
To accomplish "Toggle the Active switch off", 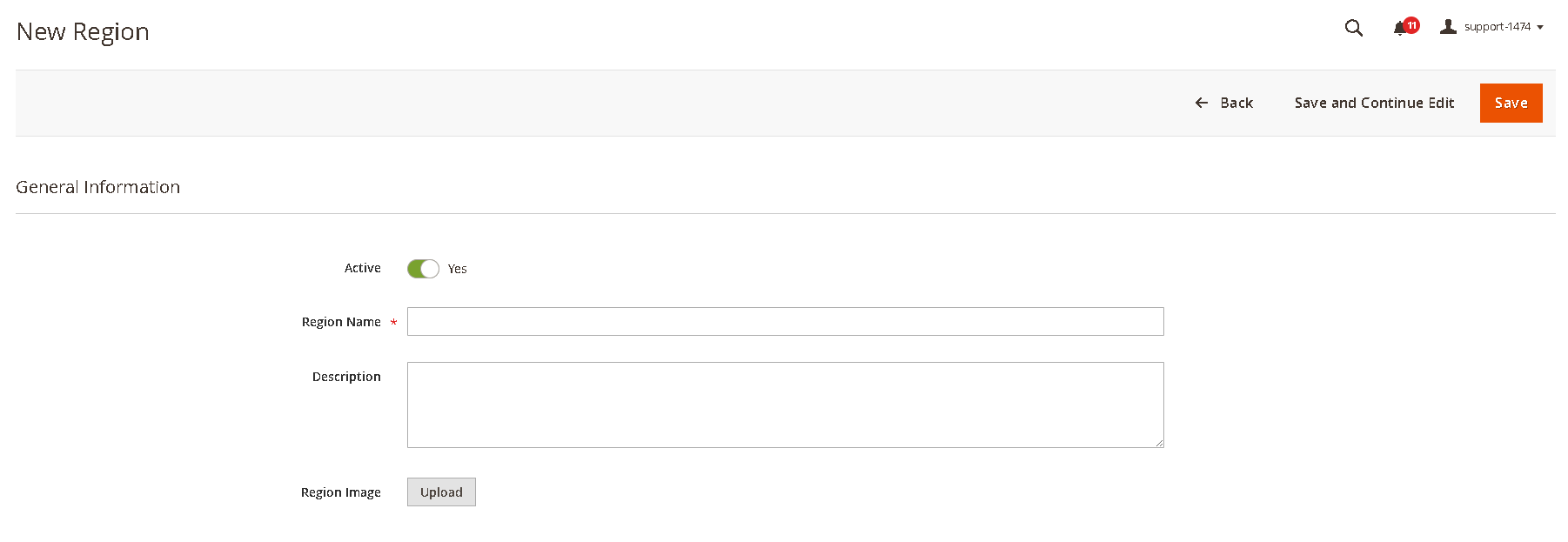I will 423,269.
